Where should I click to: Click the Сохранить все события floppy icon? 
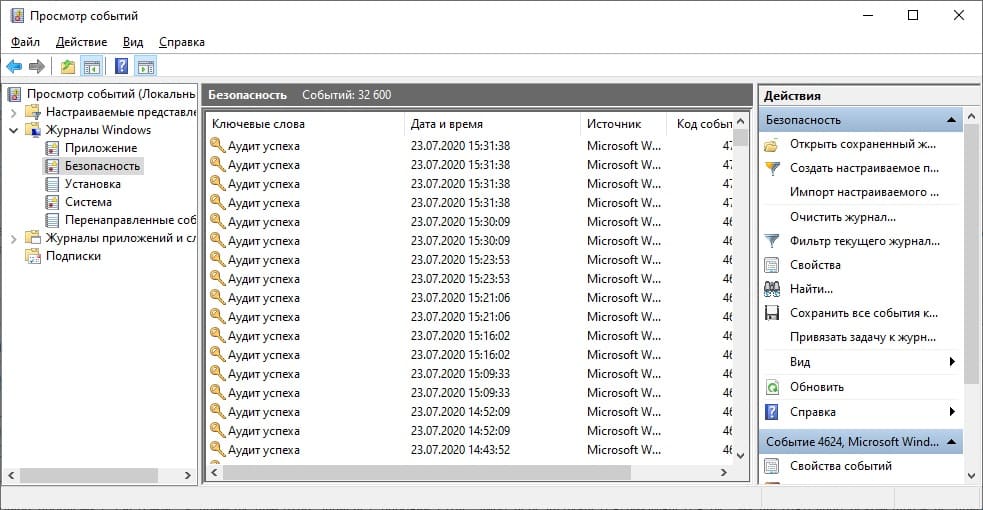772,313
